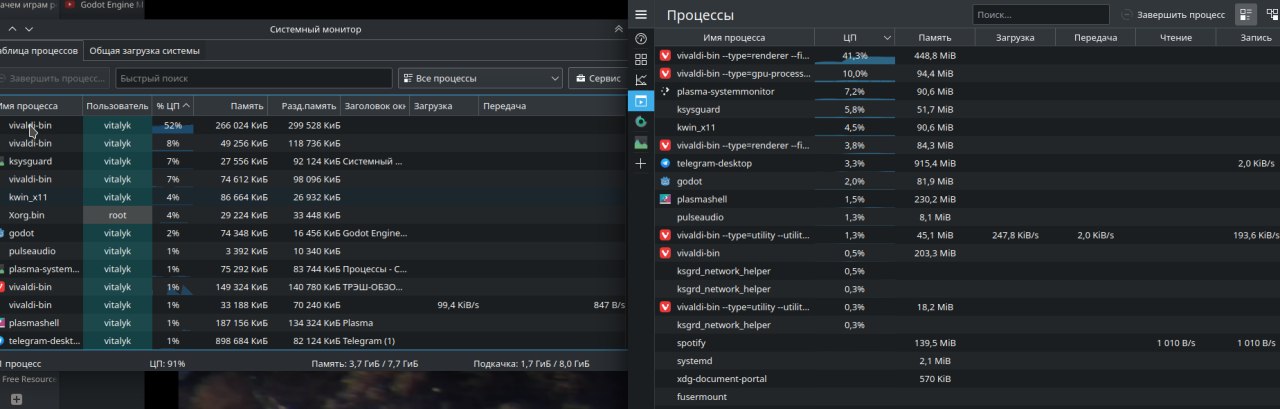
Task: Toggle sort on % ЦП column in Системный монитор
Action: [173, 105]
